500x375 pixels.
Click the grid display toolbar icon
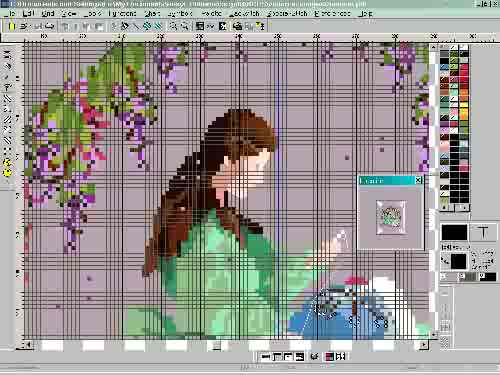tap(200, 26)
